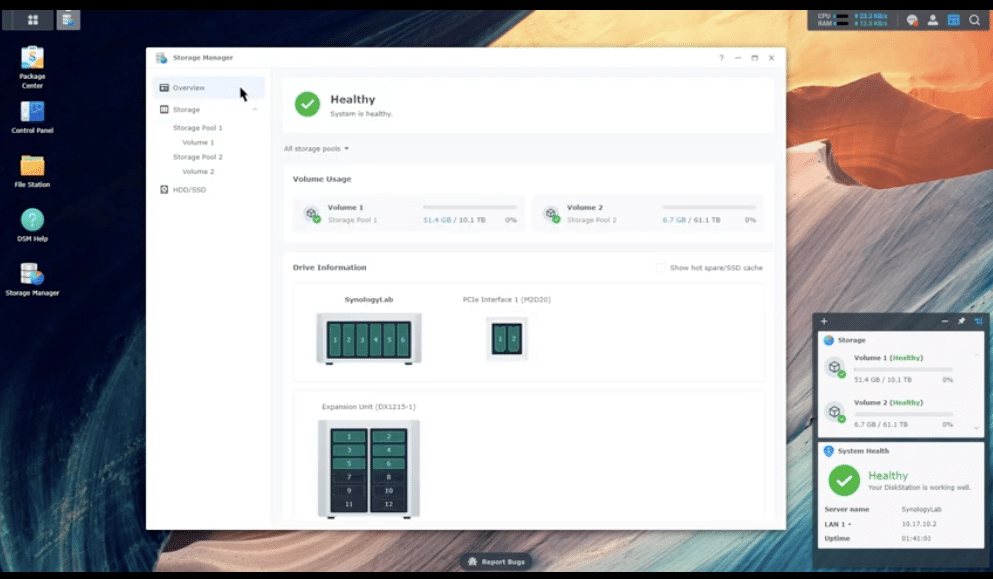Open the search magnifier icon

point(975,20)
